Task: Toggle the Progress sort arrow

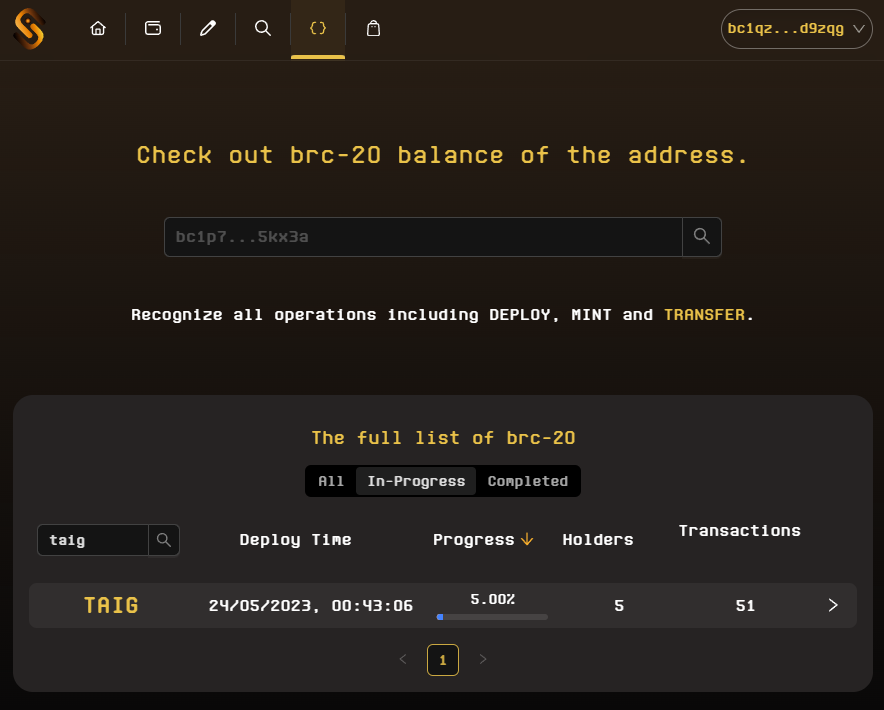Action: (527, 539)
